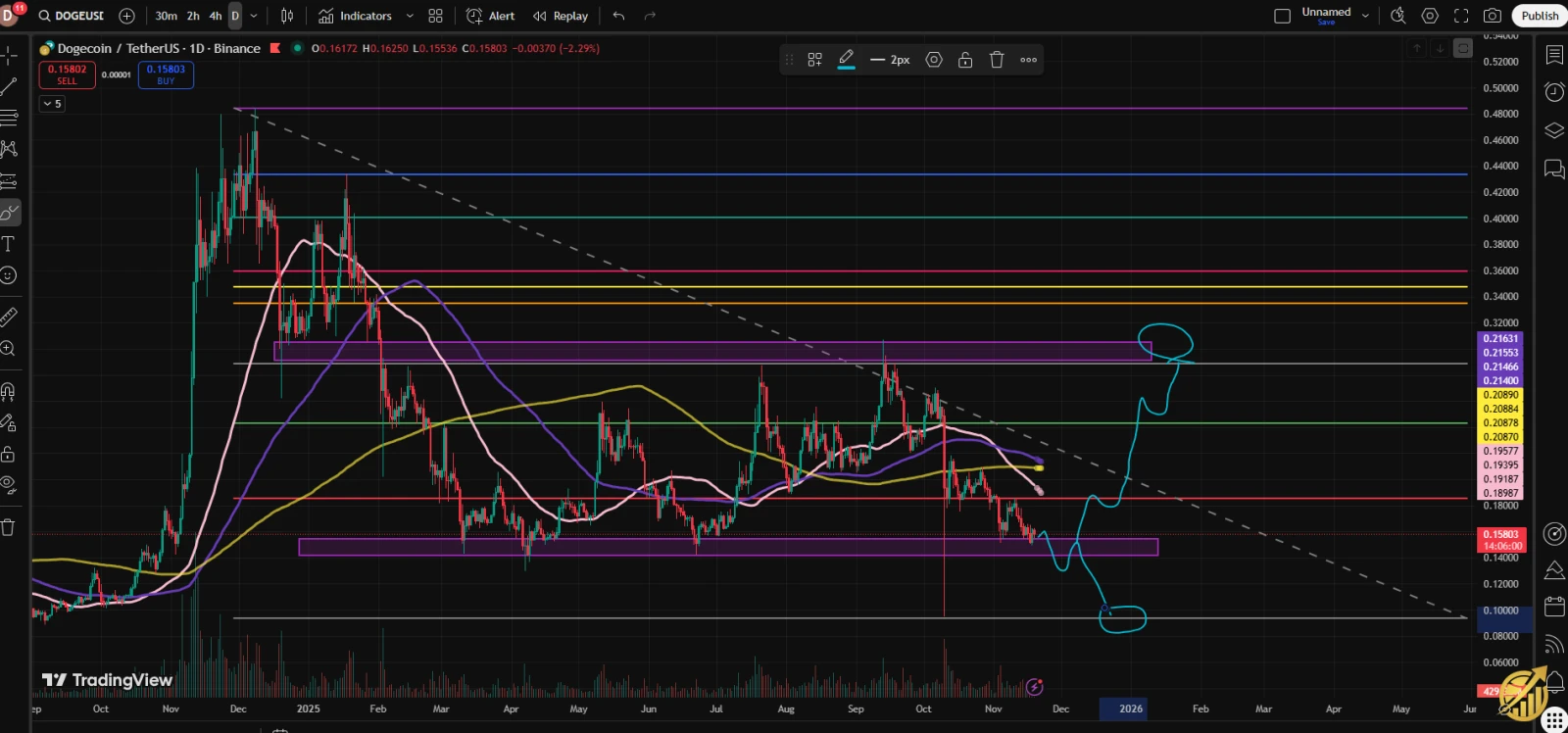Image resolution: width=1568 pixels, height=733 pixels.
Task: Toggle lock all drawings in left toolbar
Action: [9, 455]
